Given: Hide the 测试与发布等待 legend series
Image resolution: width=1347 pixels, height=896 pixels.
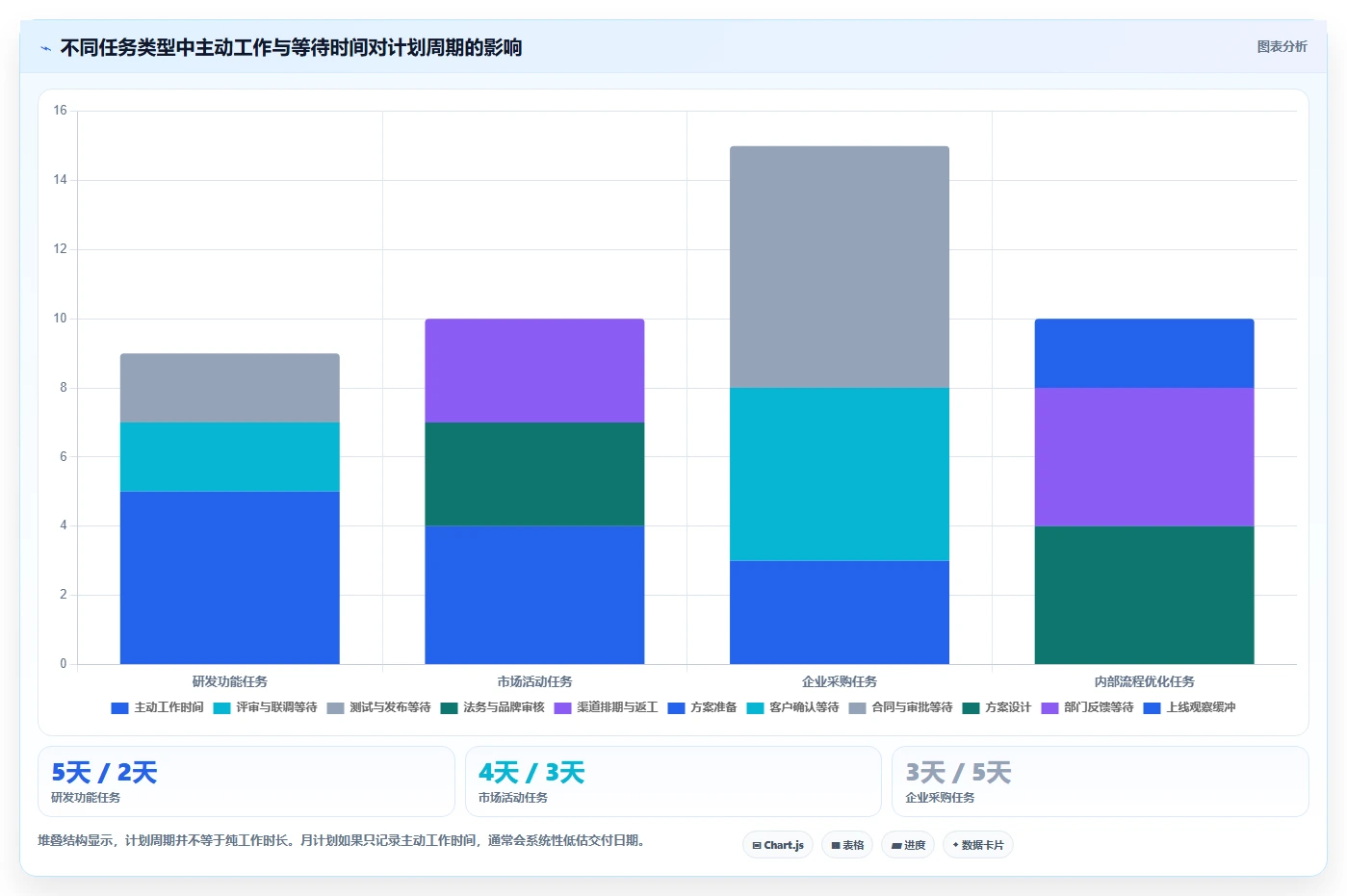Looking at the screenshot, I should pos(379,707).
